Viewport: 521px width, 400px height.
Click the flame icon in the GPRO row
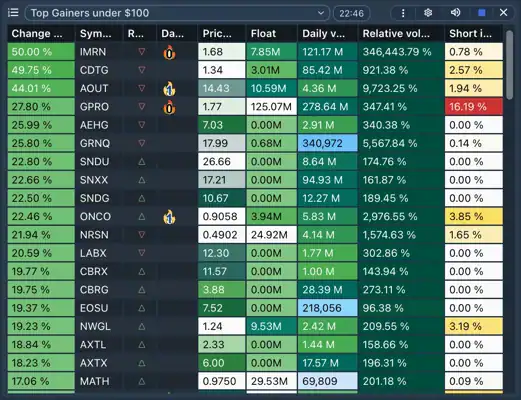pos(169,107)
